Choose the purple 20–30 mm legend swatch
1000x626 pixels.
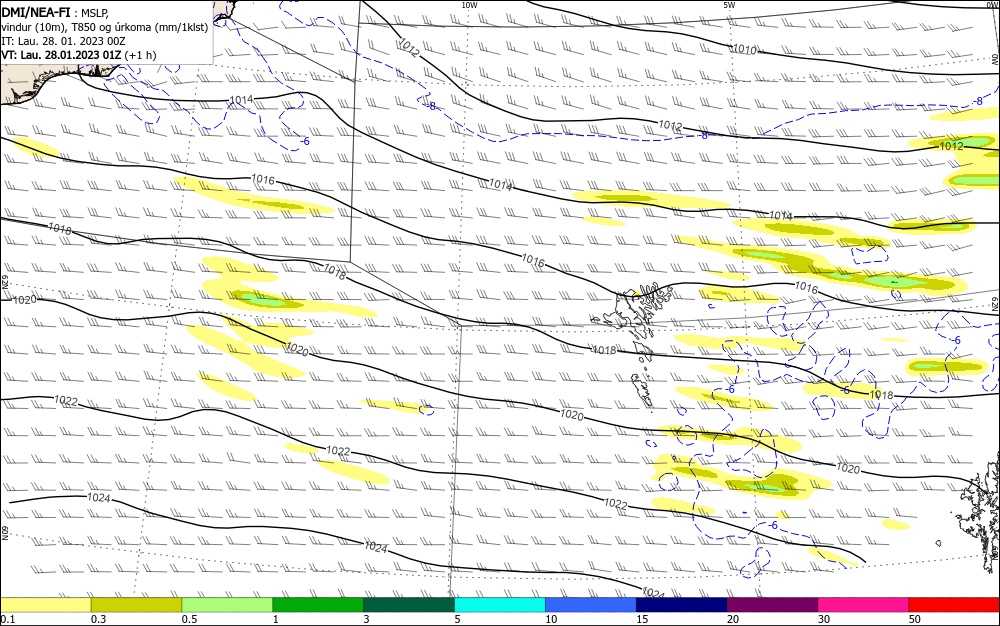(772, 605)
